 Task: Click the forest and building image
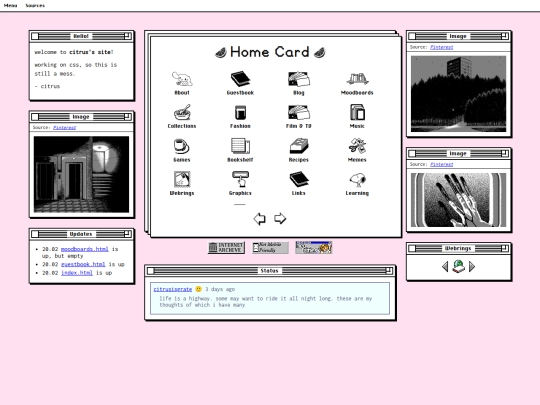(458, 94)
